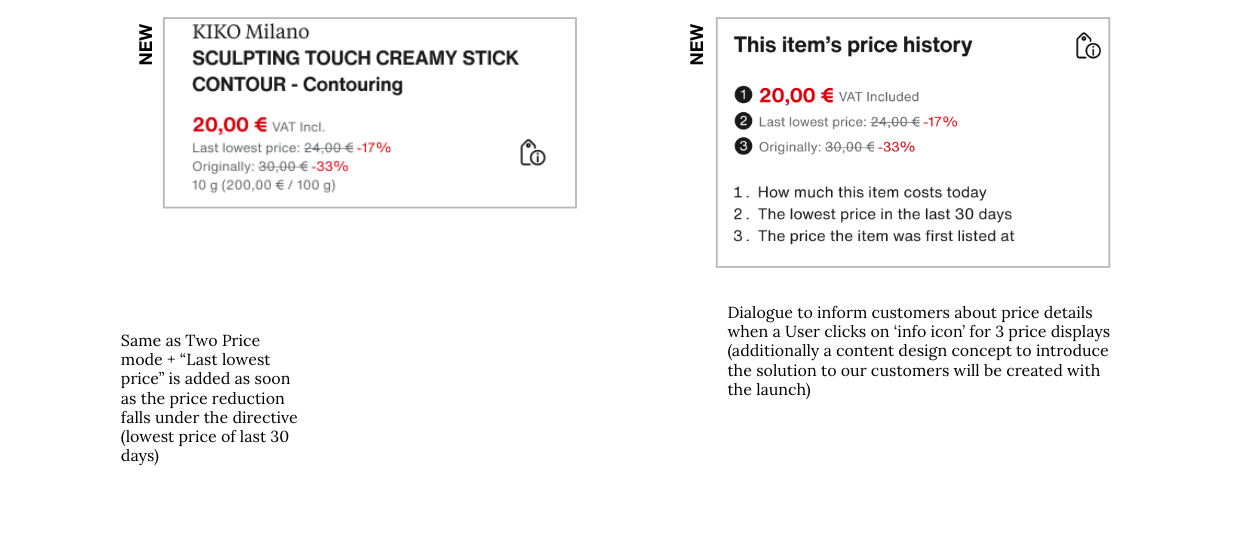The width and height of the screenshot is (1249, 557).
Task: Click the price info tag icon on product card
Action: pos(533,153)
